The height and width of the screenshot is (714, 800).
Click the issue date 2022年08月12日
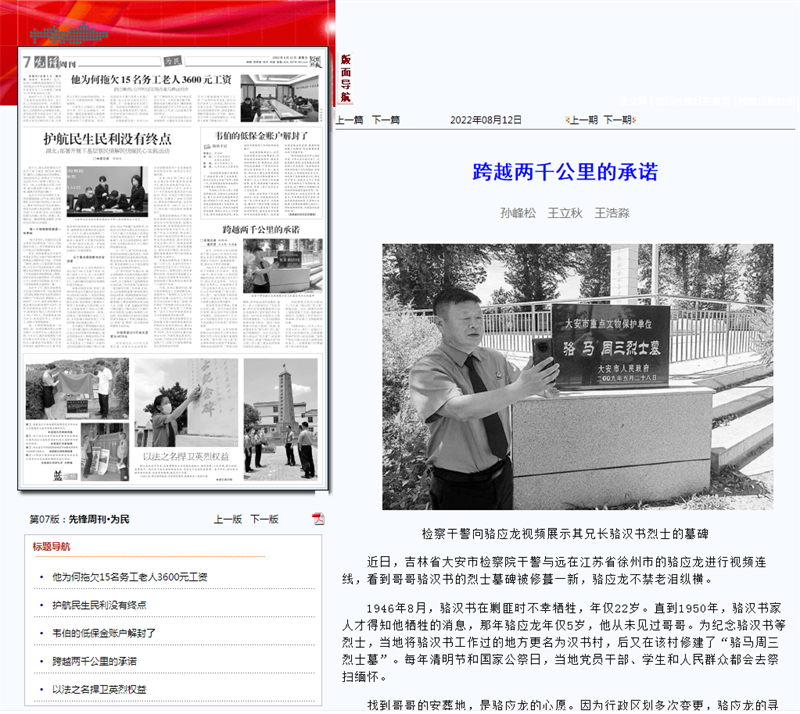click(x=486, y=120)
